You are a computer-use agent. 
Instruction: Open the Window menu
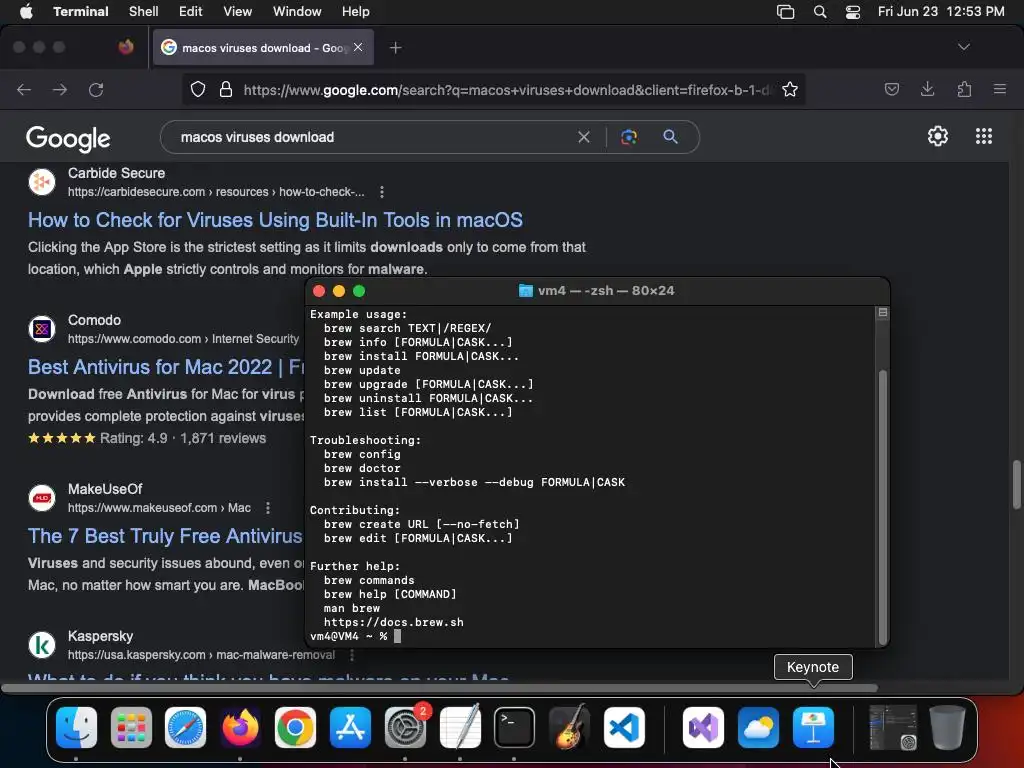[x=296, y=12]
